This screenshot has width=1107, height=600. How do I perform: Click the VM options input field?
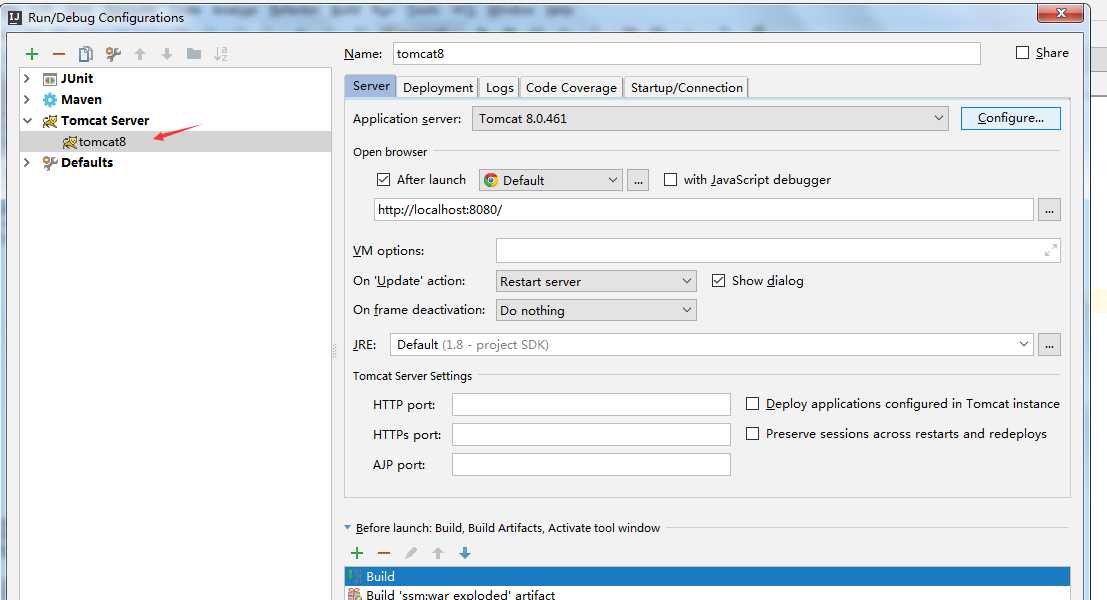pos(778,251)
